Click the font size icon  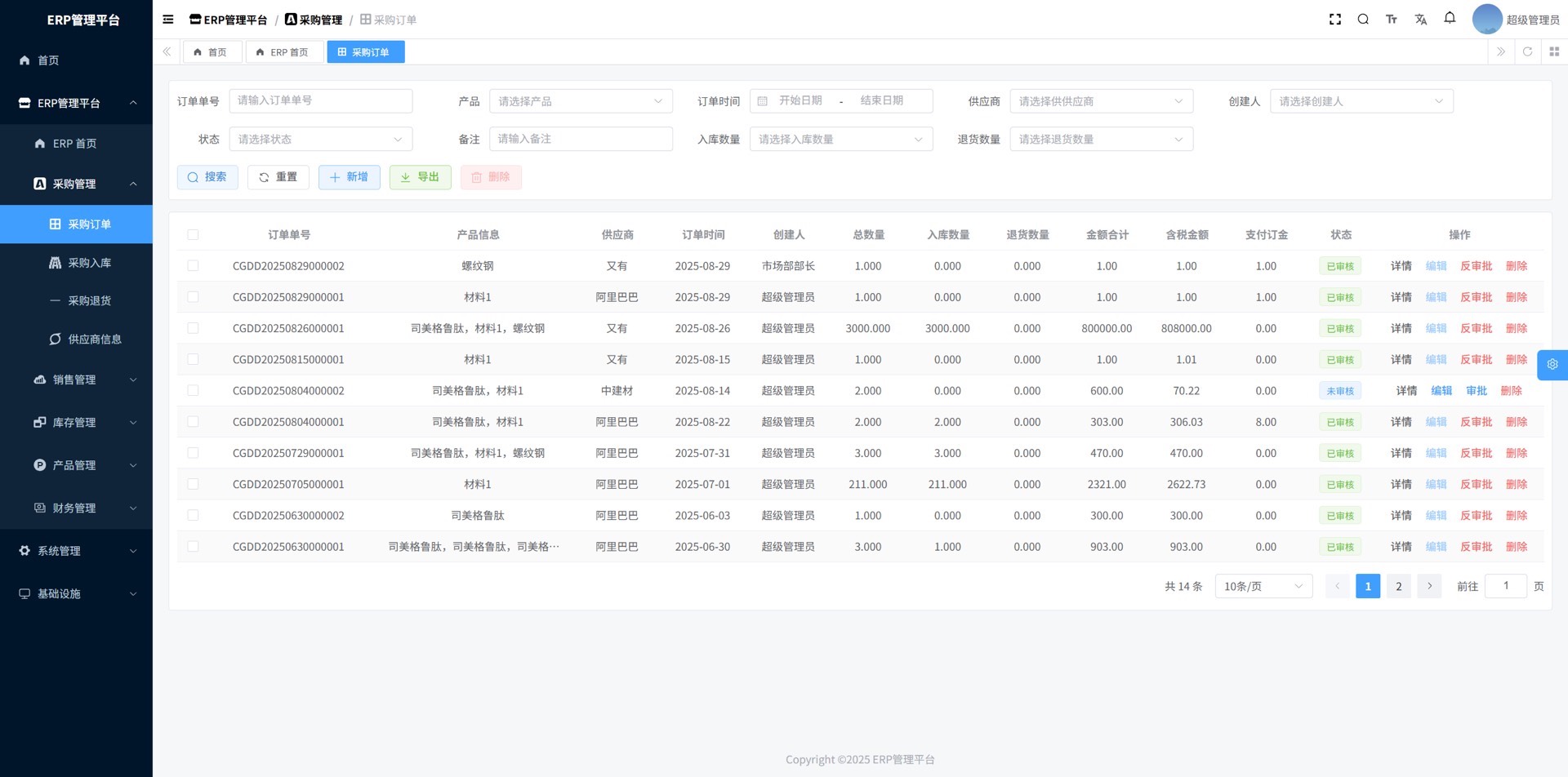point(1392,20)
